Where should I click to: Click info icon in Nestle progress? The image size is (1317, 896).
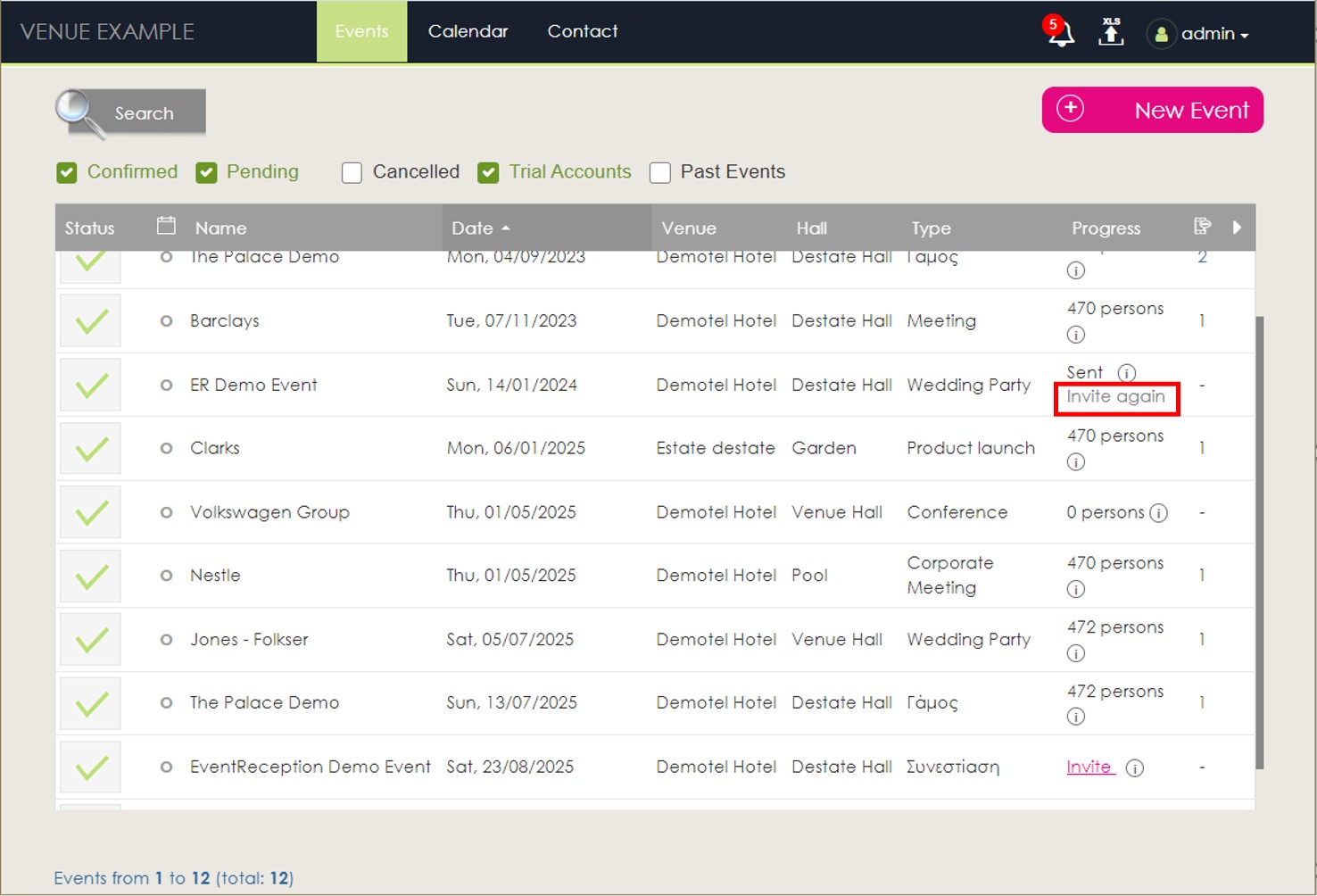click(x=1076, y=589)
